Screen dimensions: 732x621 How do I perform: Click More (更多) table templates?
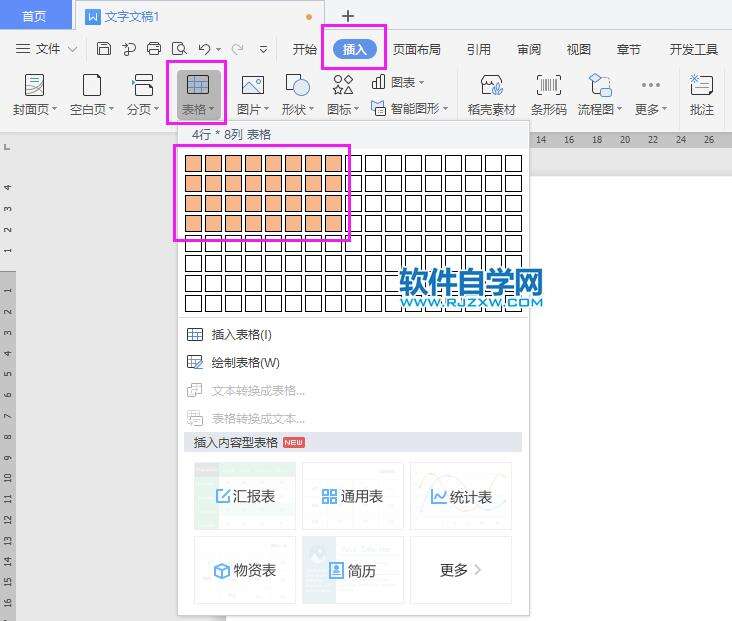click(x=461, y=570)
